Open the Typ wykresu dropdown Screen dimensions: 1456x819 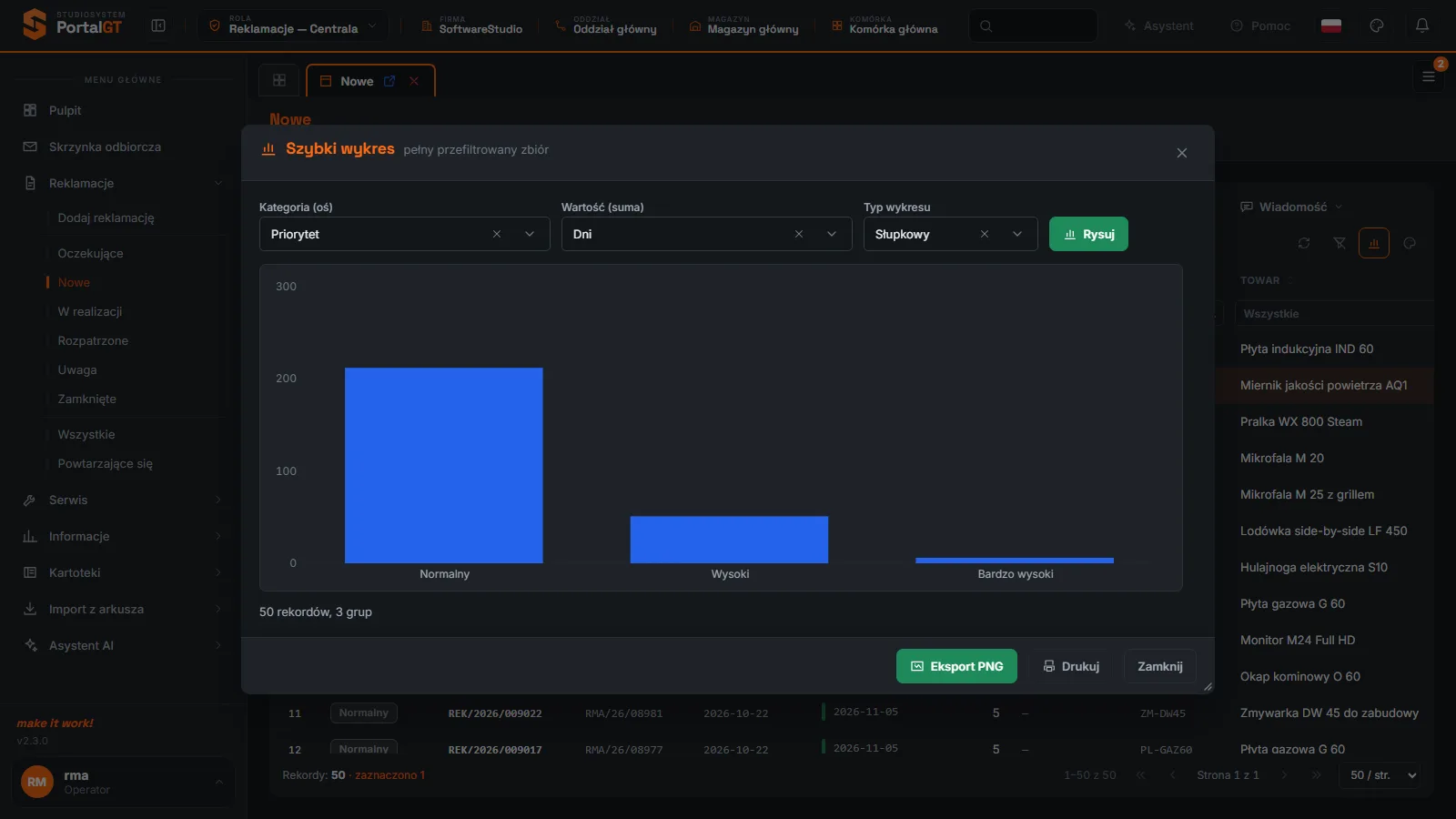pos(1017,234)
